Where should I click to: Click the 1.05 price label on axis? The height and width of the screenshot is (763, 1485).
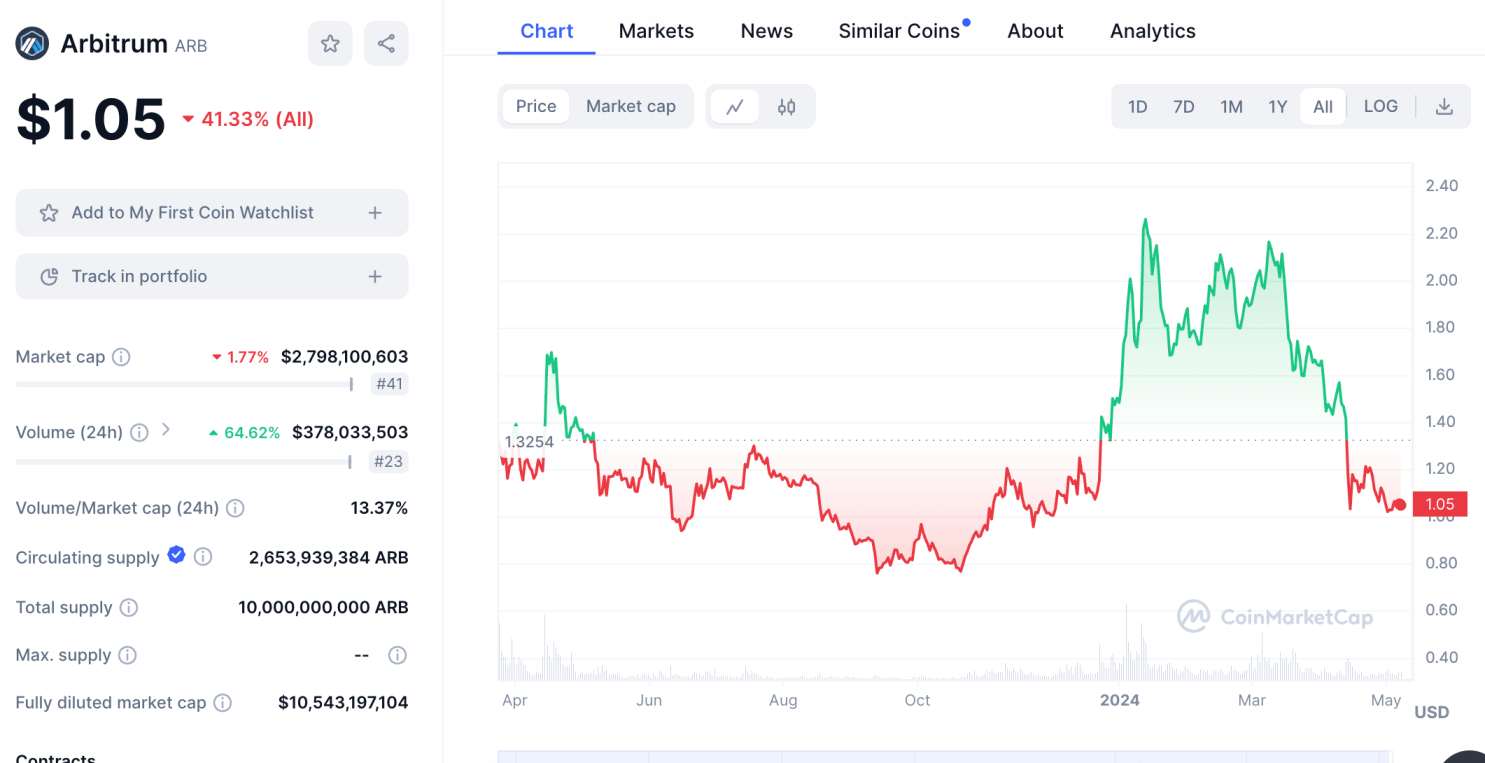click(1440, 504)
